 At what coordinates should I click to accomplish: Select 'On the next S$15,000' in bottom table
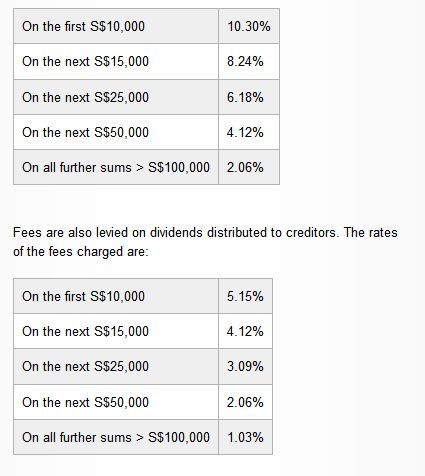coord(116,332)
